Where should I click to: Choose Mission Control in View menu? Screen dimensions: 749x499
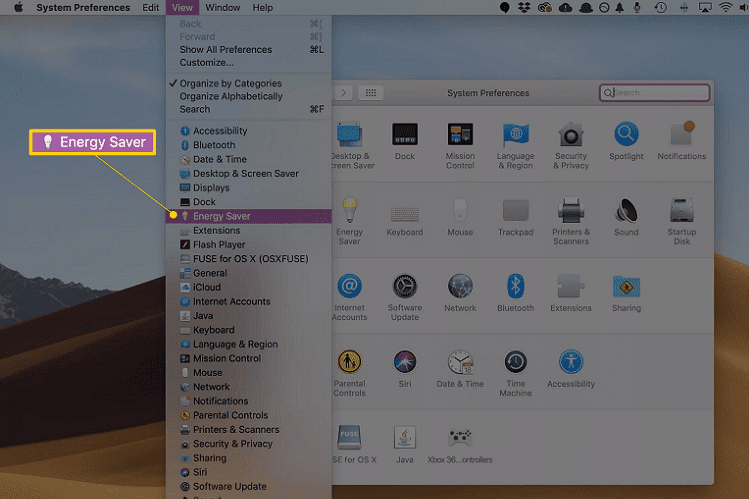[x=249, y=359]
